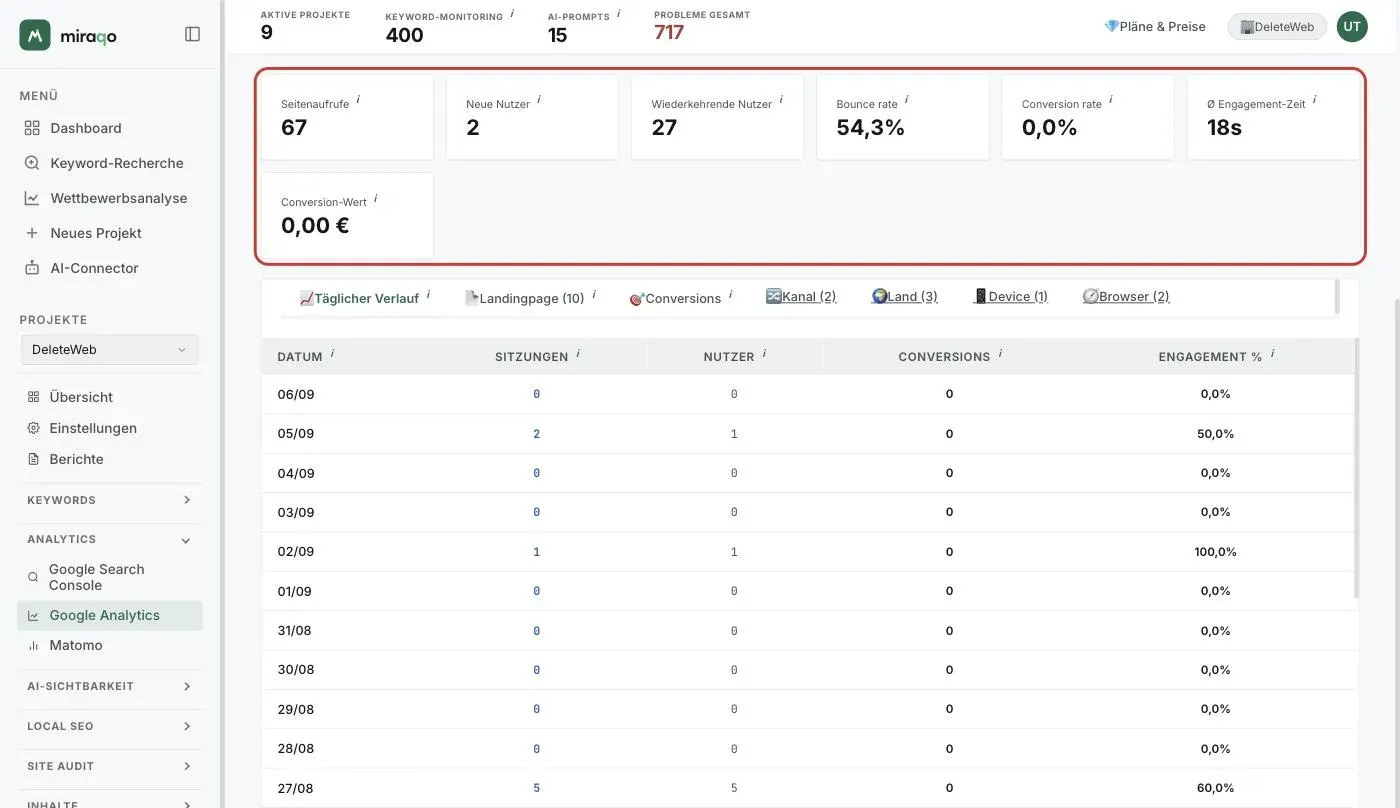Click the Matomo bar chart icon
Image resolution: width=1400 pixels, height=808 pixels.
click(x=33, y=646)
